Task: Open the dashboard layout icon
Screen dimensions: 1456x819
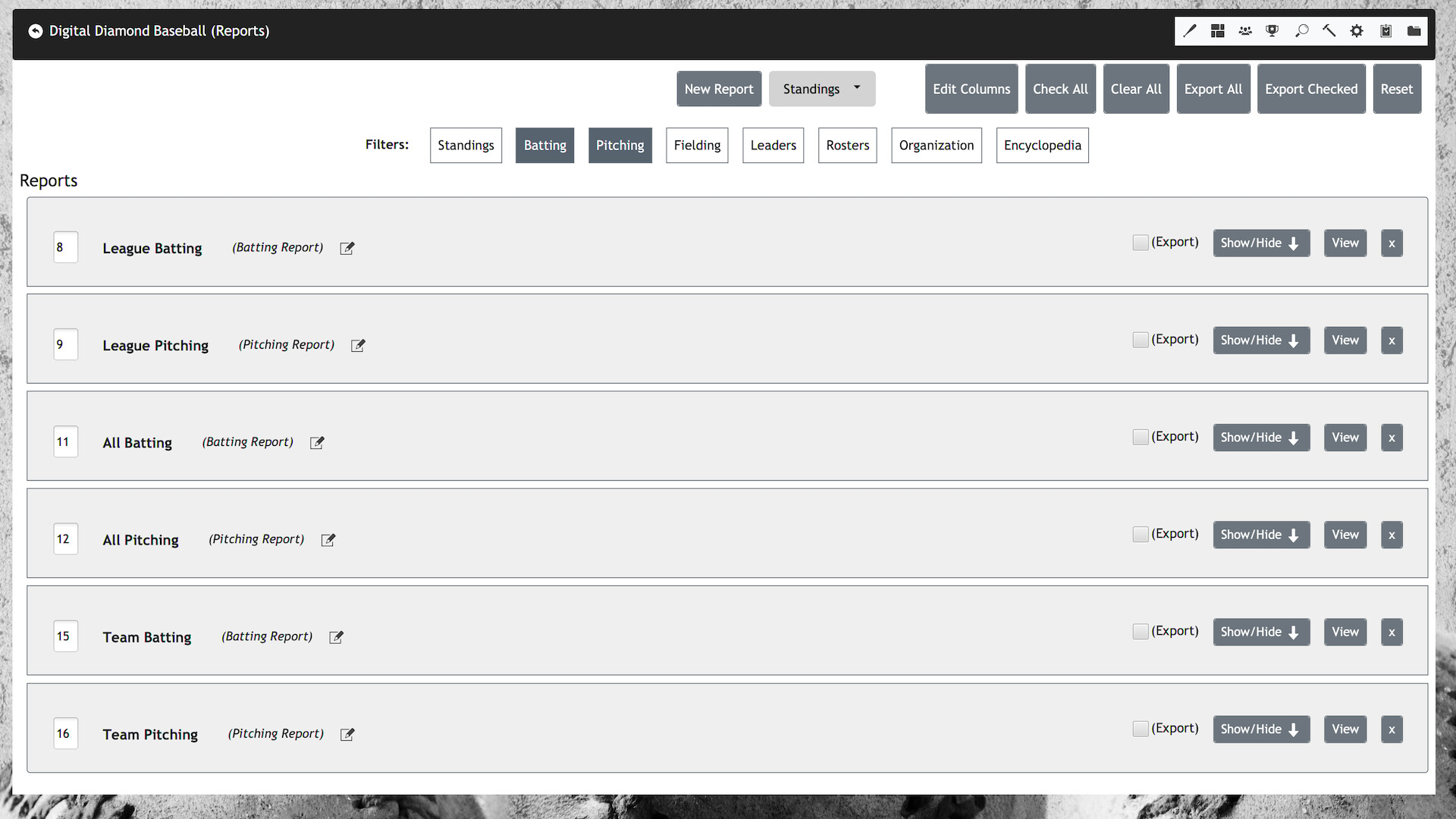Action: pyautogui.click(x=1217, y=30)
